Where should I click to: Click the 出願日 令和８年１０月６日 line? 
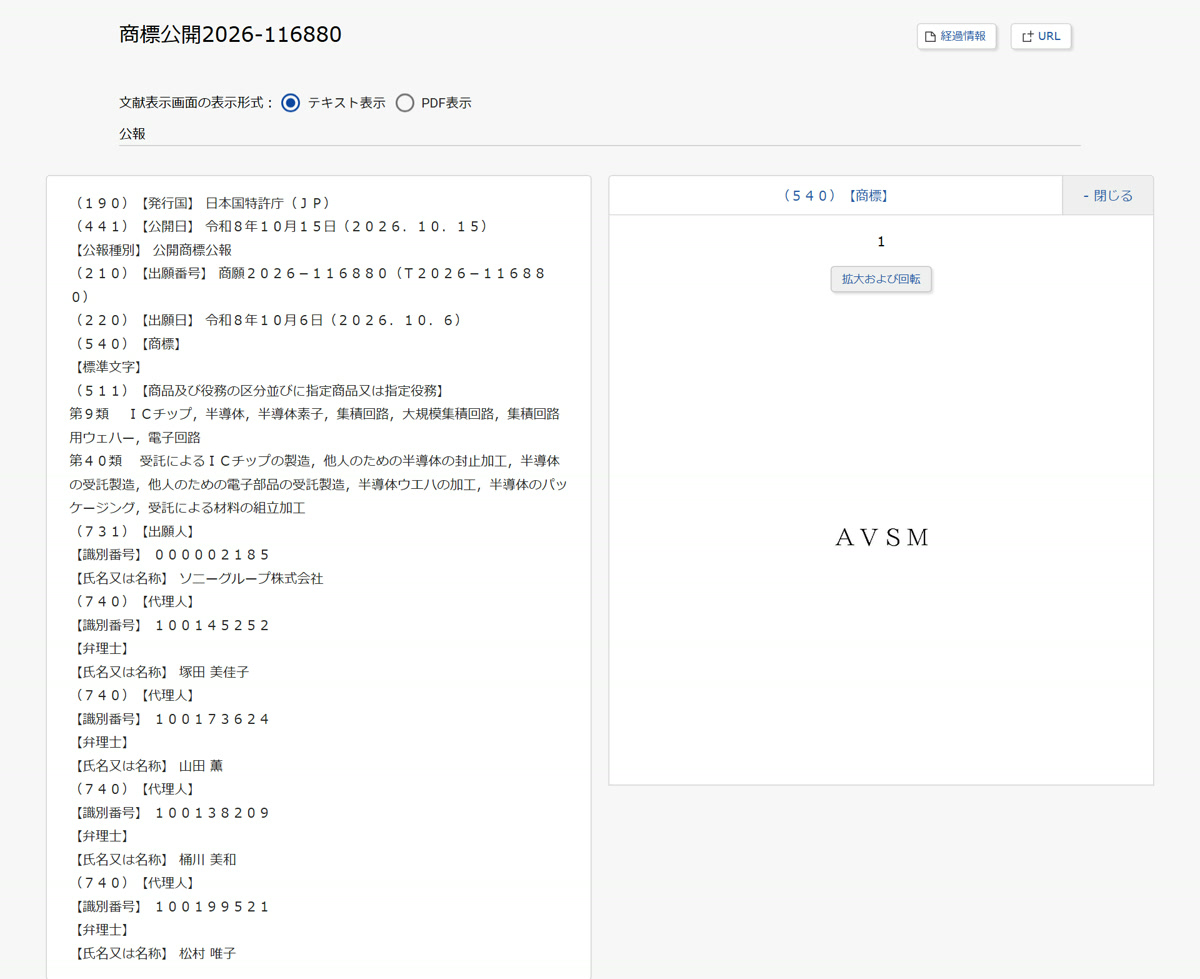click(268, 320)
